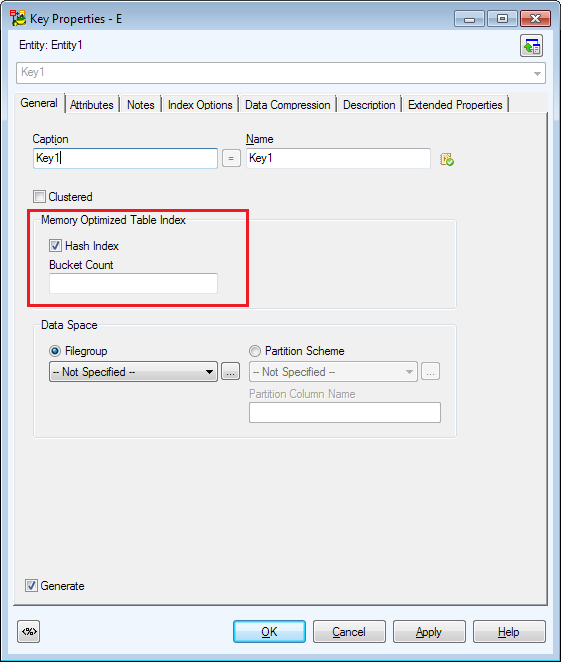561x662 pixels.
Task: Click into the Caption input field
Action: click(x=125, y=158)
